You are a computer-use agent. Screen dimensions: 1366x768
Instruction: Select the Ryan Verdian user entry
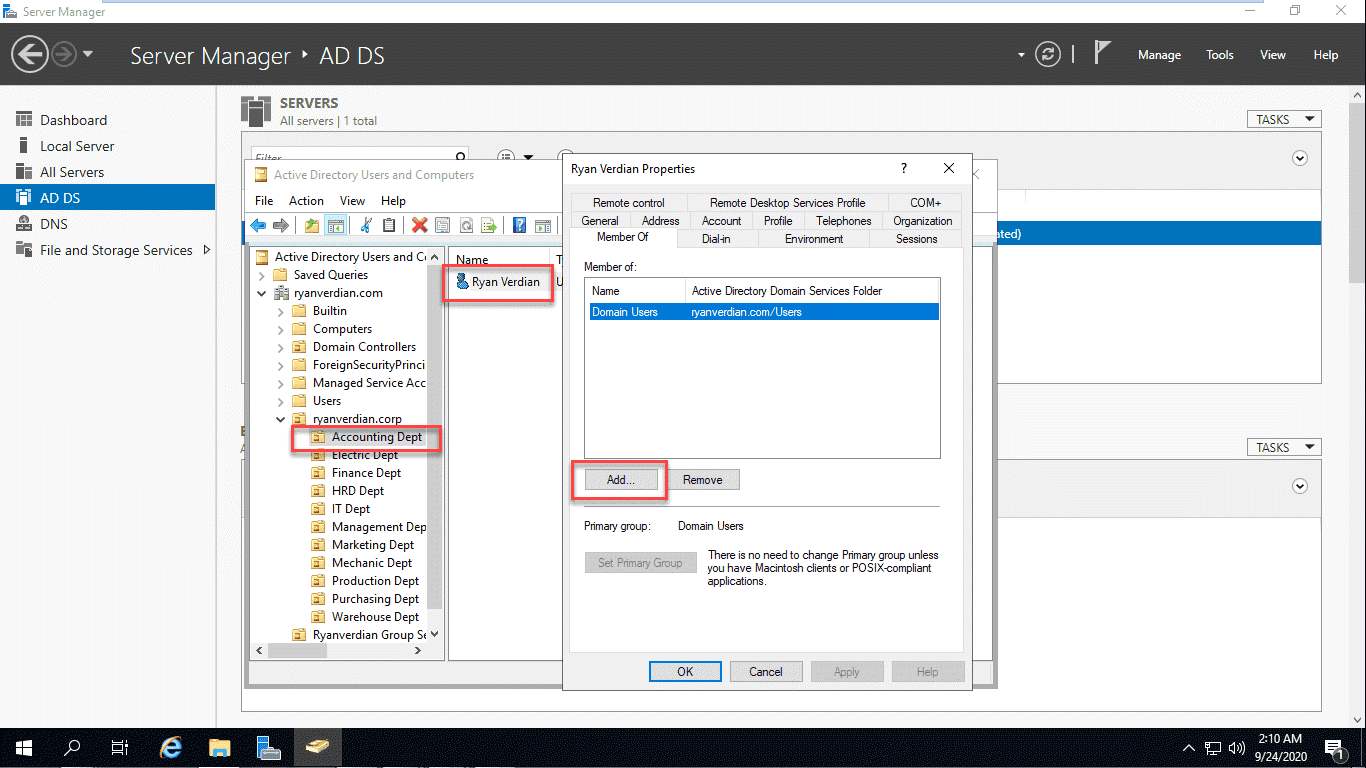[497, 282]
